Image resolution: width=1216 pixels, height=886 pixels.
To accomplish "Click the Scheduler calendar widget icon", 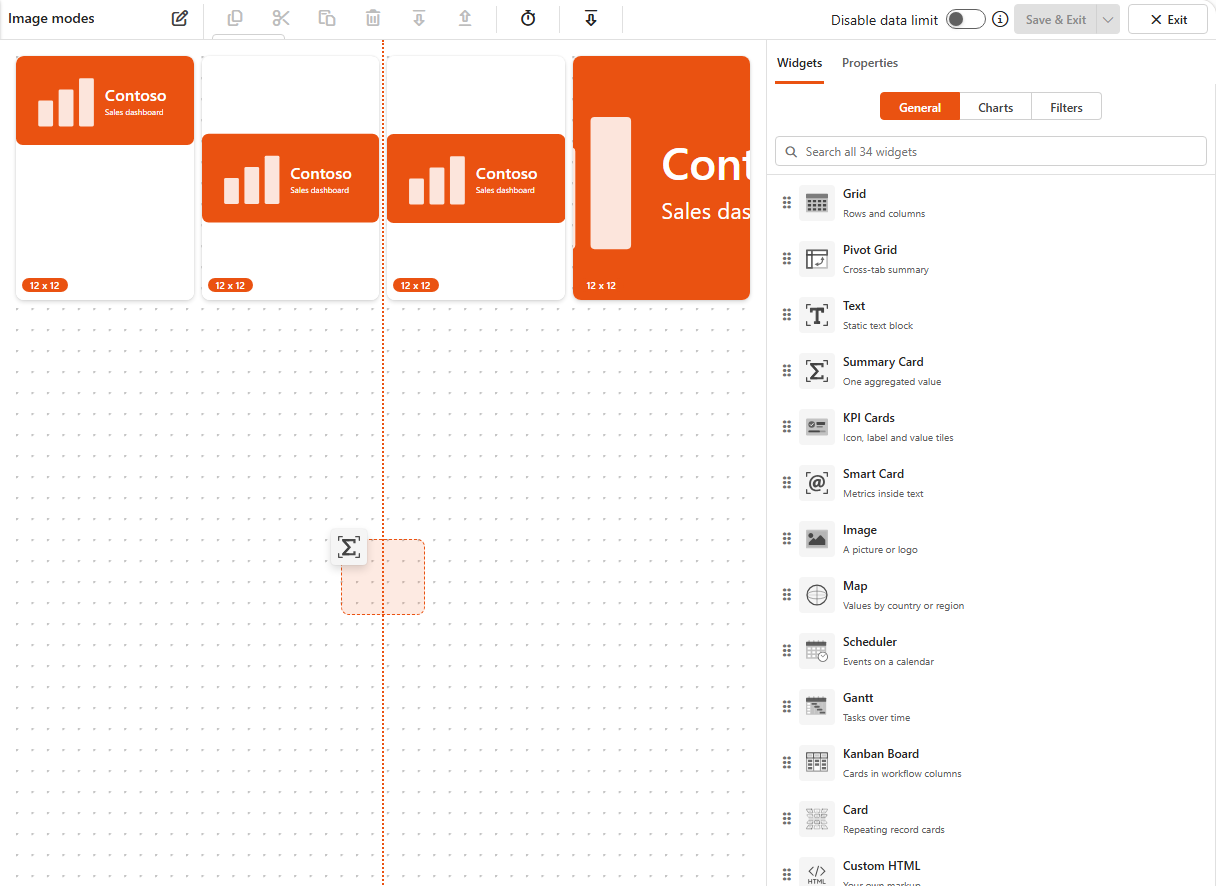I will pyautogui.click(x=817, y=651).
